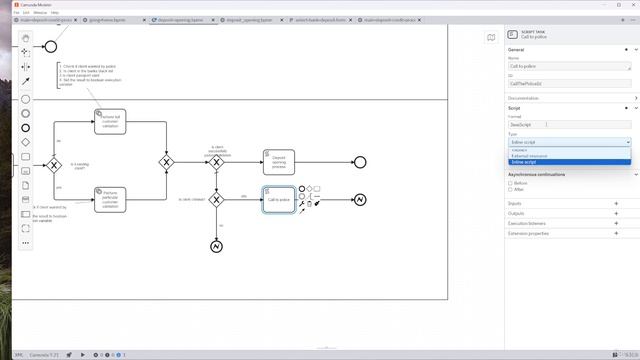Activate the Lasso selection tool

pos(25,52)
